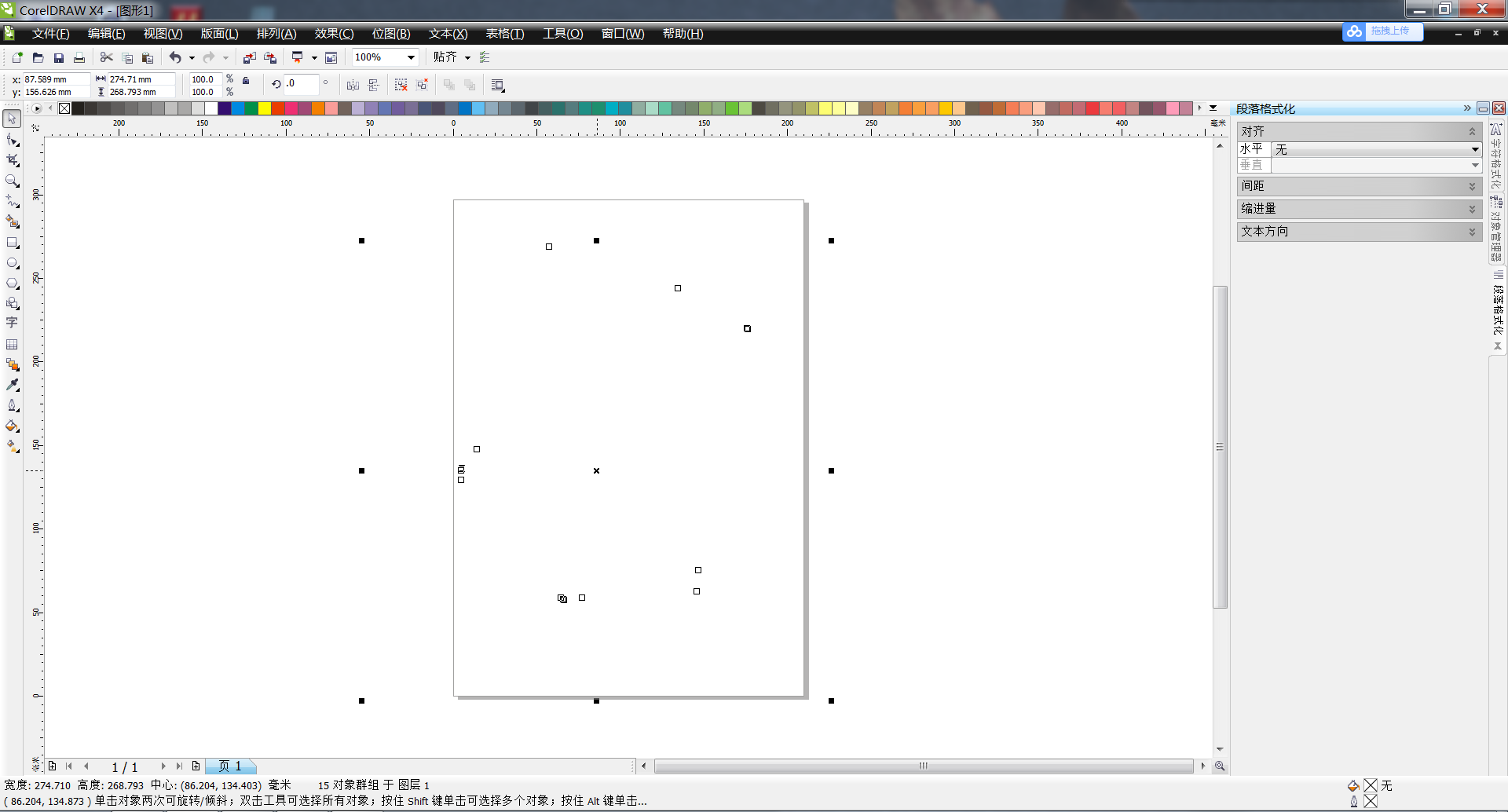Click the Save disk icon
Screen dimensions: 1508x812
tap(58, 57)
